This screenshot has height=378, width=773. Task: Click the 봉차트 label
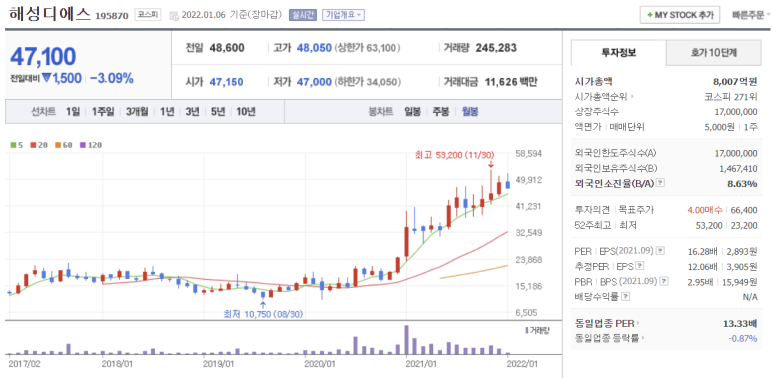tap(381, 111)
